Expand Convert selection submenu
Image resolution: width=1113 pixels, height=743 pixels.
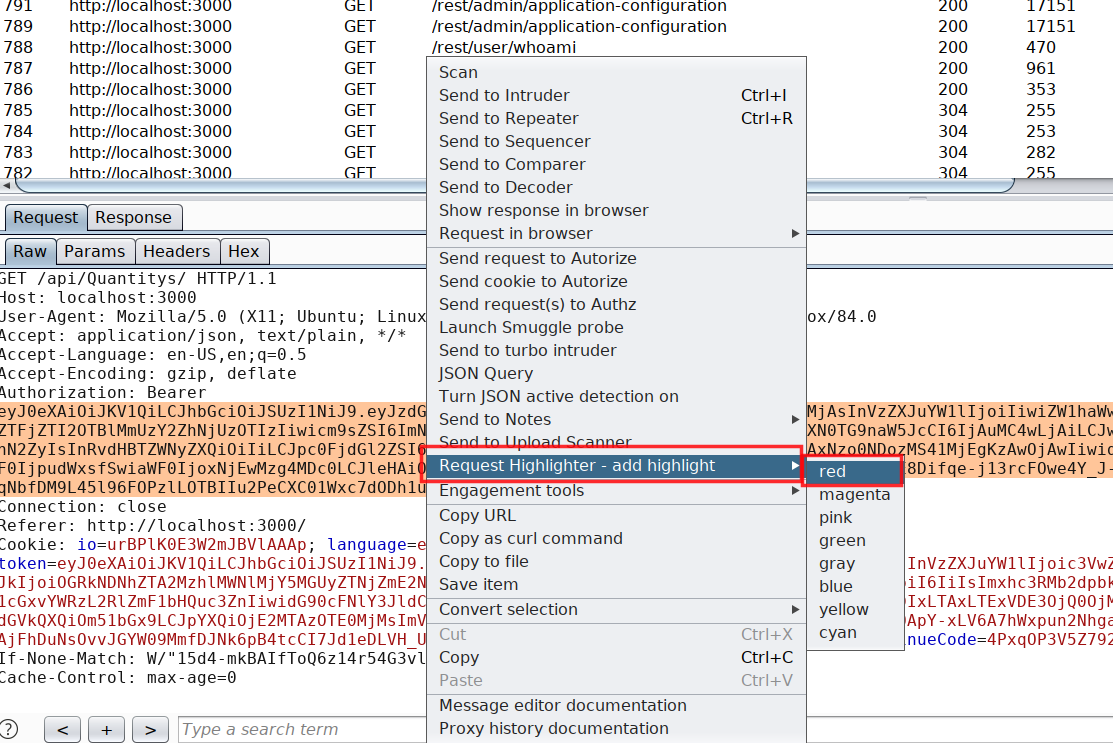[616, 610]
